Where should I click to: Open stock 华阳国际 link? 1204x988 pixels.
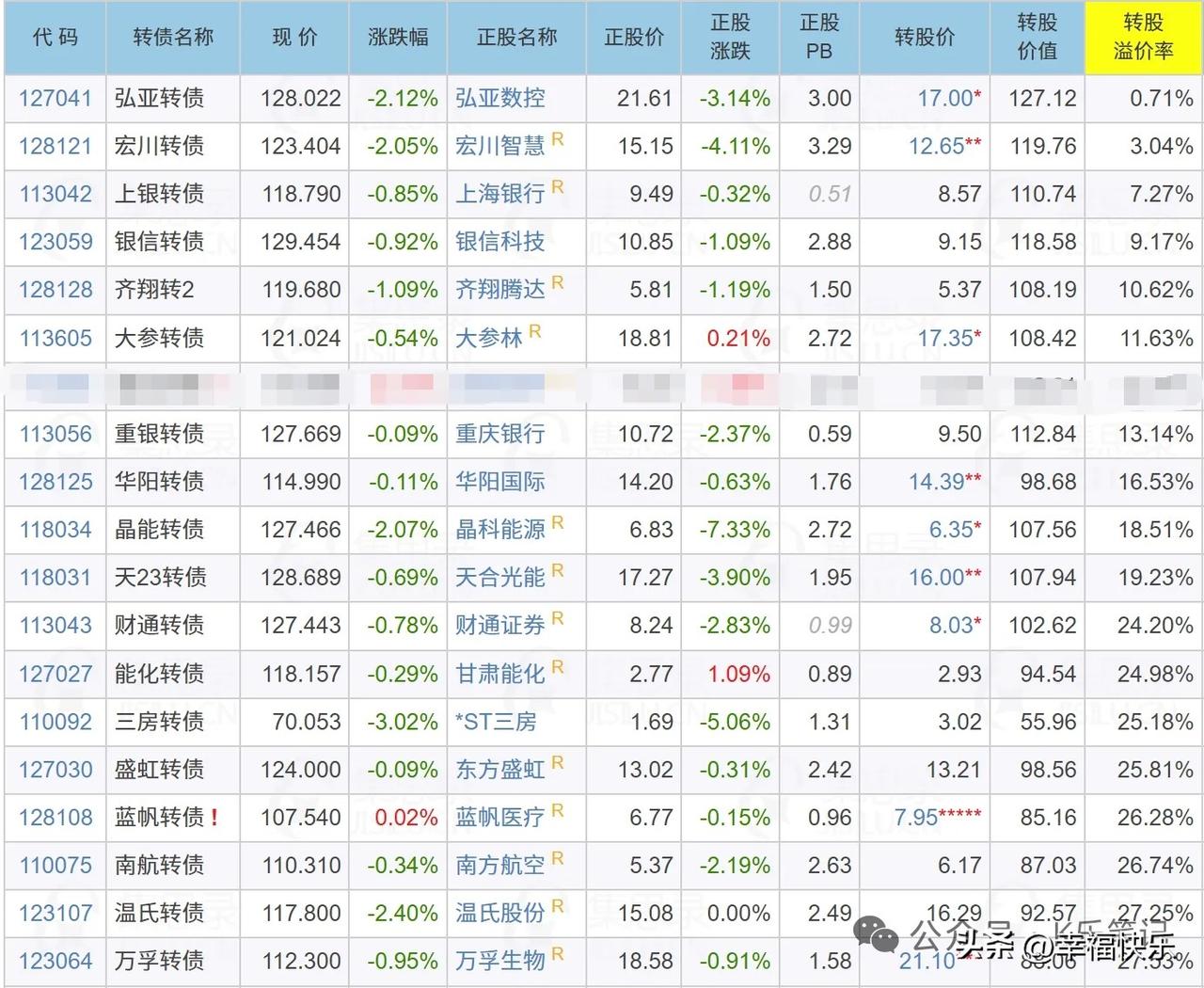click(499, 482)
